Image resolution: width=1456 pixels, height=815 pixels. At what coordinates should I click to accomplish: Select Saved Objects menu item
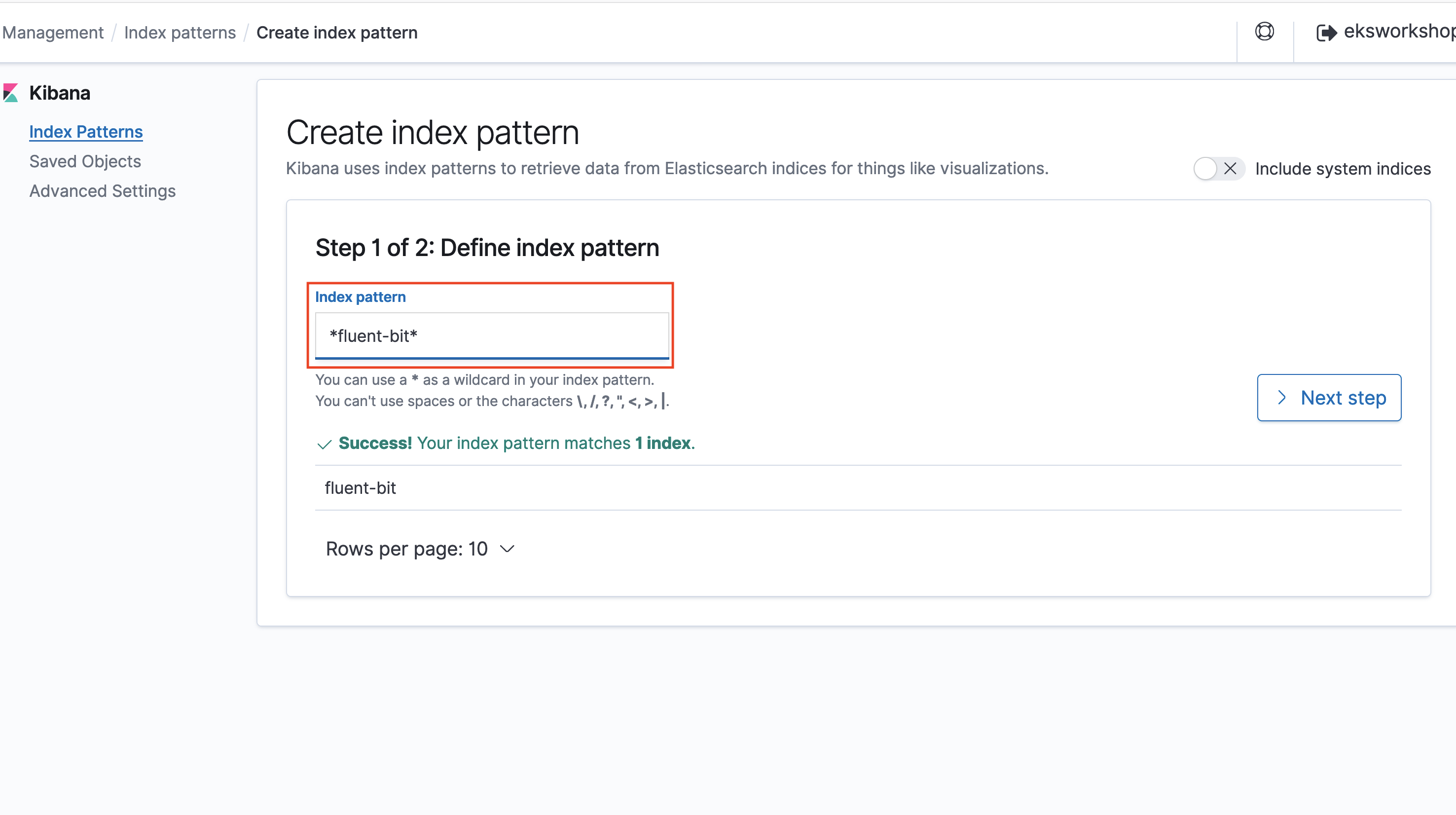pyautogui.click(x=85, y=161)
